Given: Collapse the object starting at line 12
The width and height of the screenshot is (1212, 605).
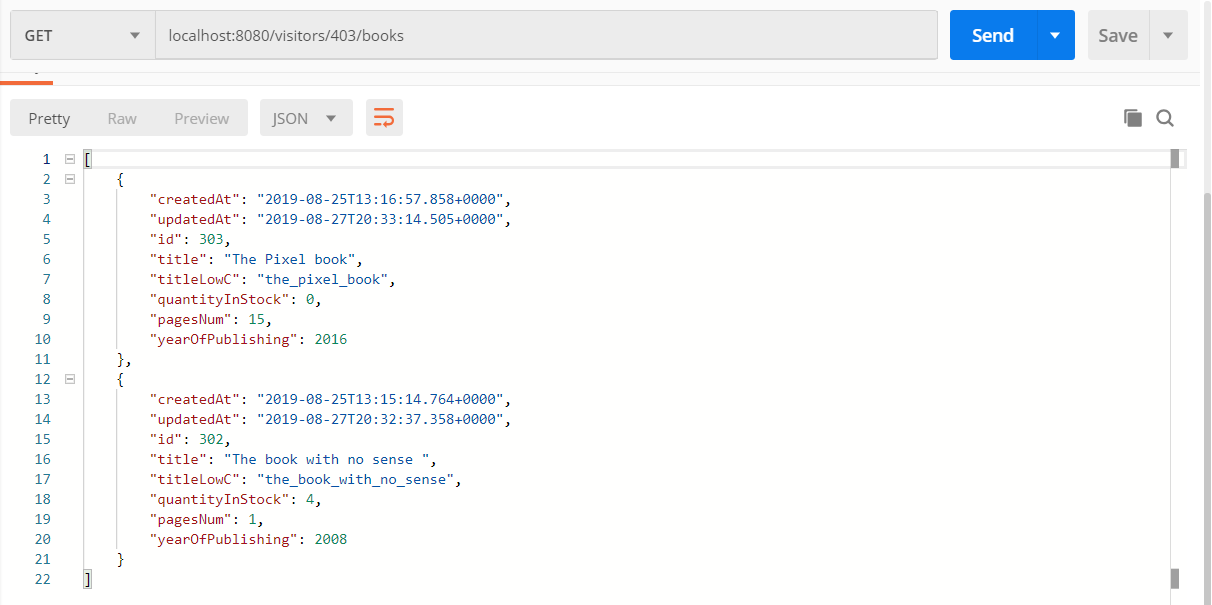Looking at the screenshot, I should pos(70,379).
